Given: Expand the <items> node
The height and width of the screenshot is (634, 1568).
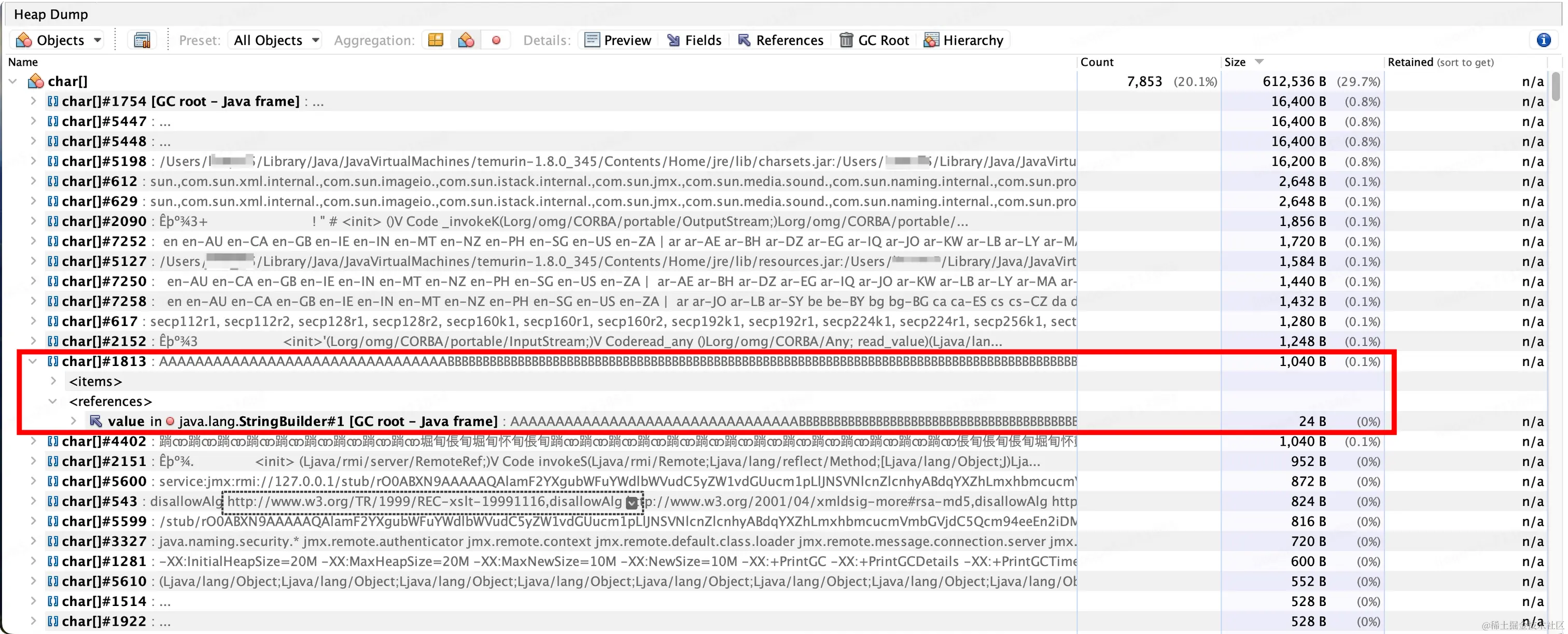Looking at the screenshot, I should click(x=53, y=382).
